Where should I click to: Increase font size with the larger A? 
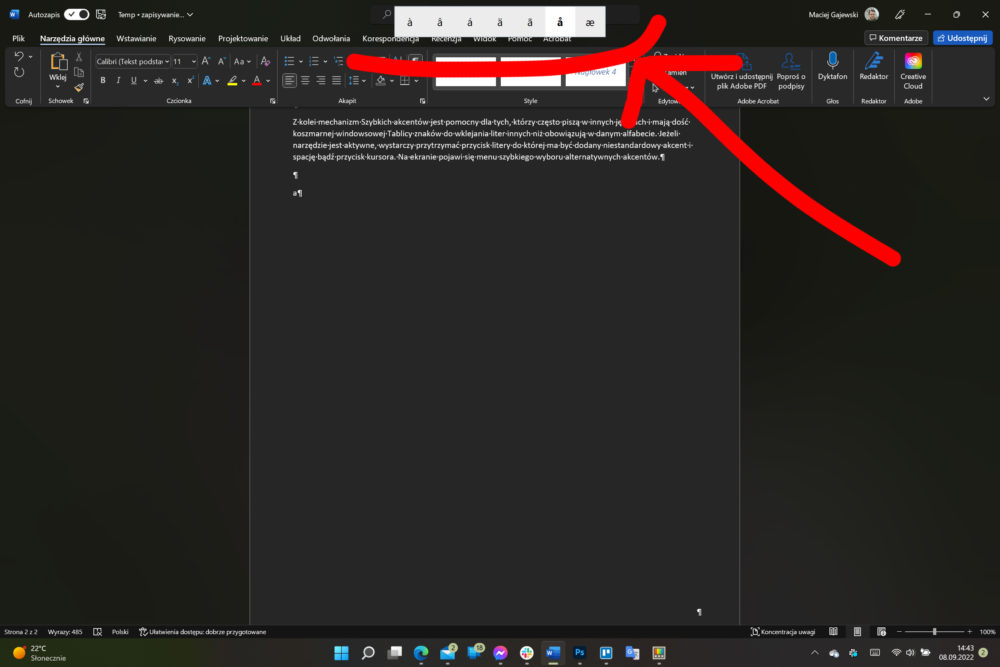205,61
